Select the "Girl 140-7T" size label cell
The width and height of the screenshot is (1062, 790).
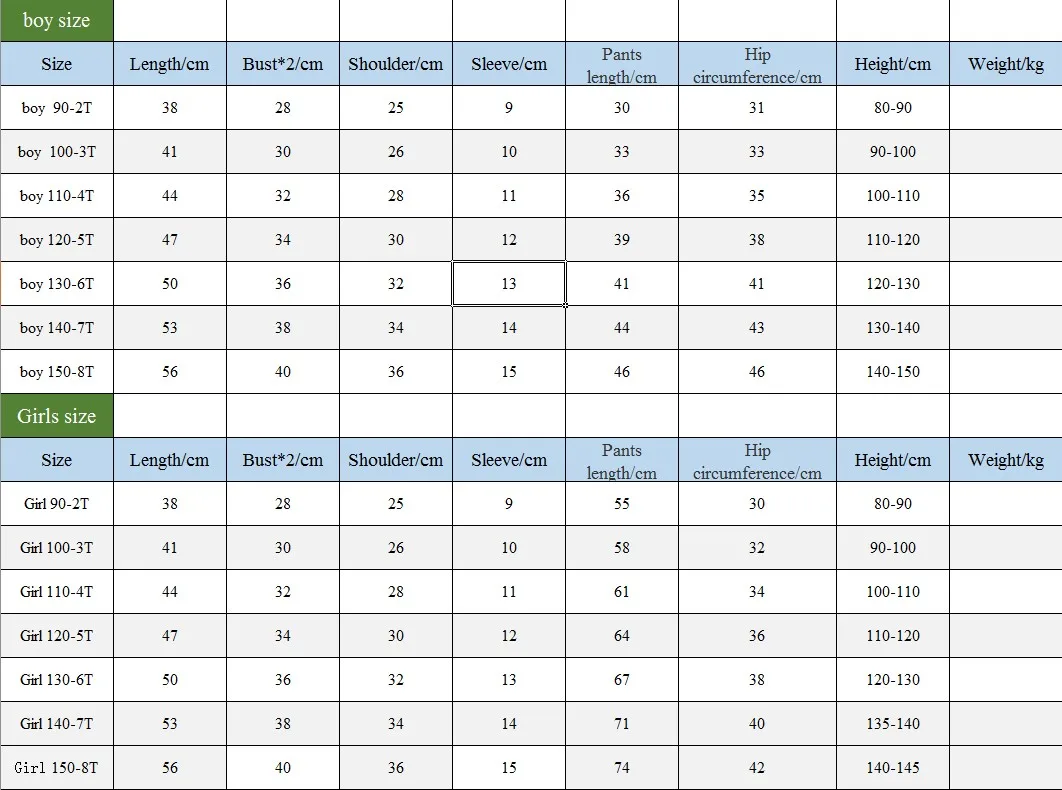coord(57,724)
